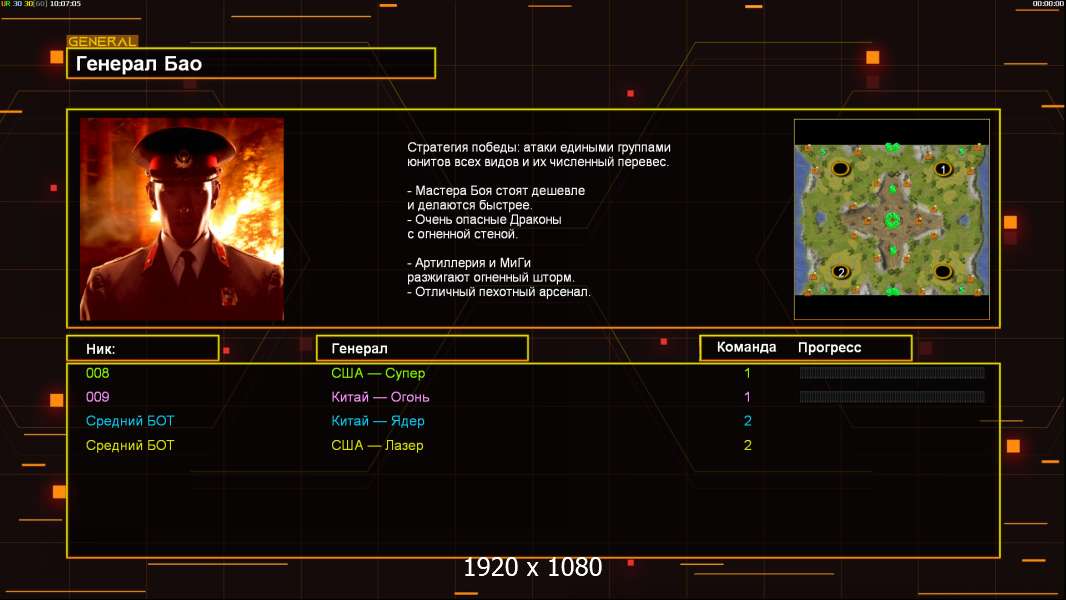Click start position 2 marker on minimap

tap(841, 272)
